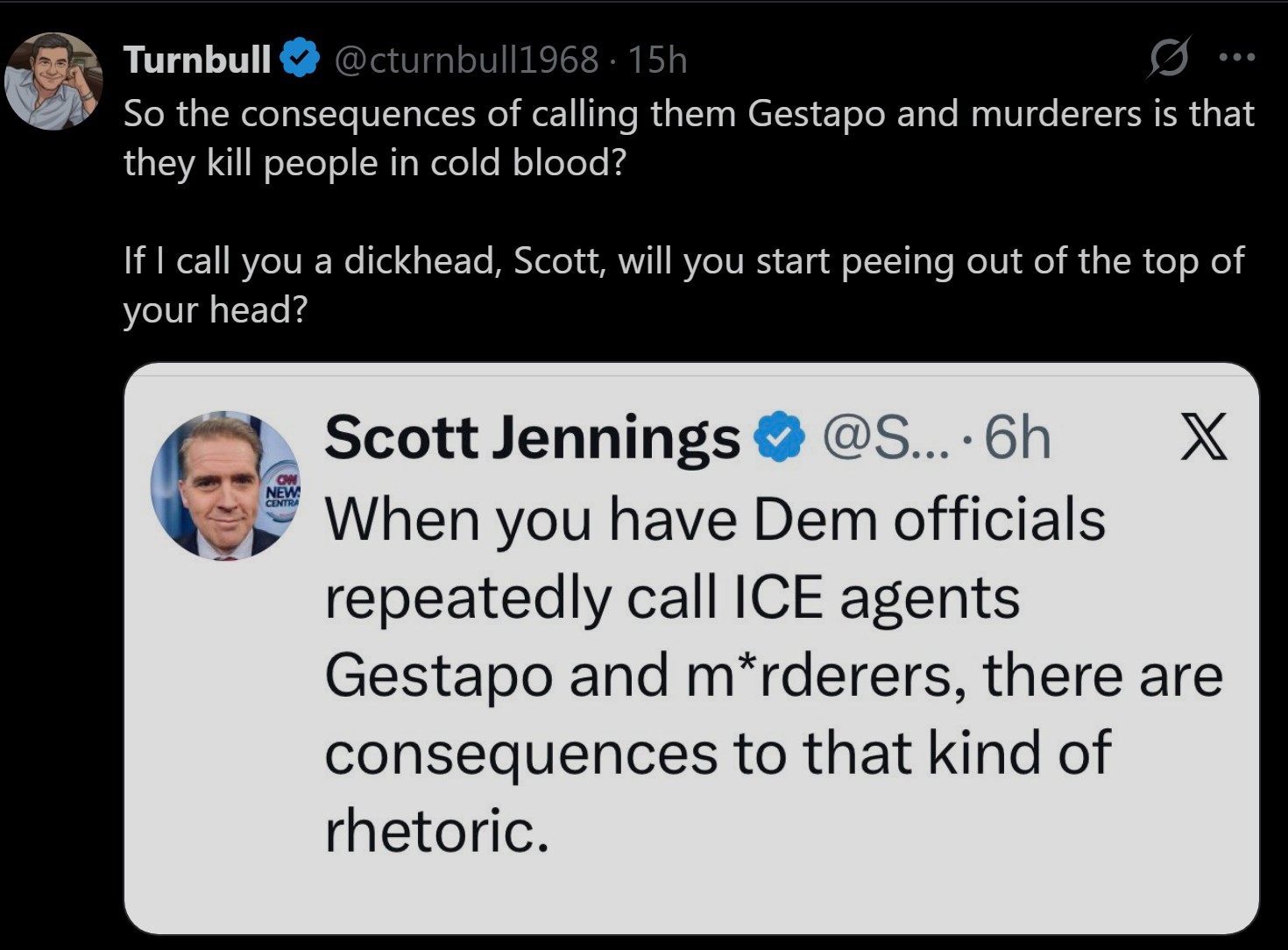The width and height of the screenshot is (1288, 950).
Task: Click "Dem officials" text in quoted post
Action: [928, 520]
